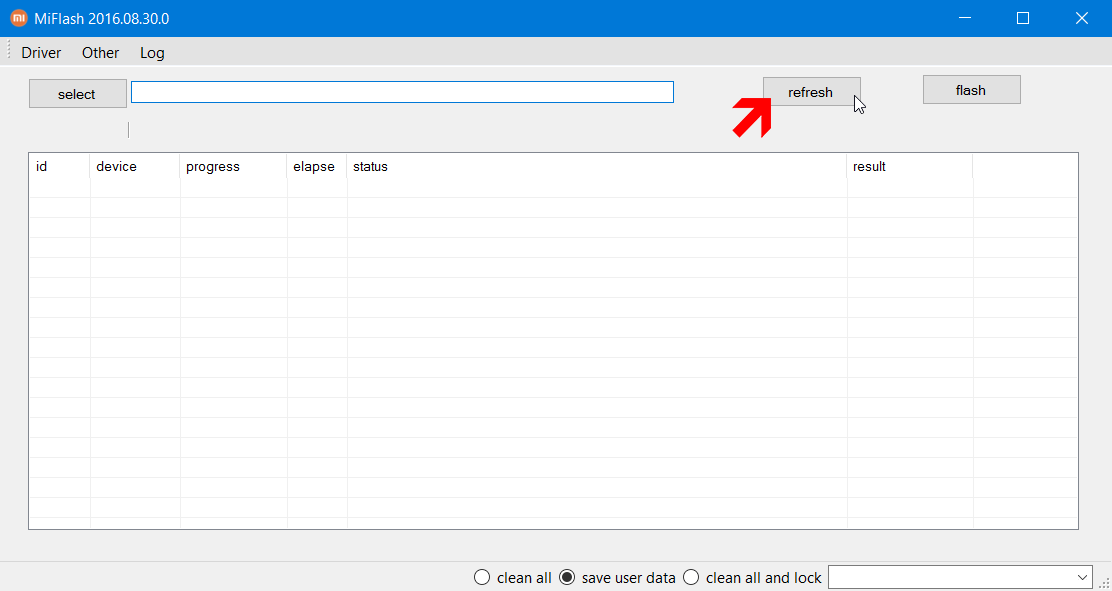The width and height of the screenshot is (1112, 591).
Task: Click the result column header
Action: click(909, 167)
